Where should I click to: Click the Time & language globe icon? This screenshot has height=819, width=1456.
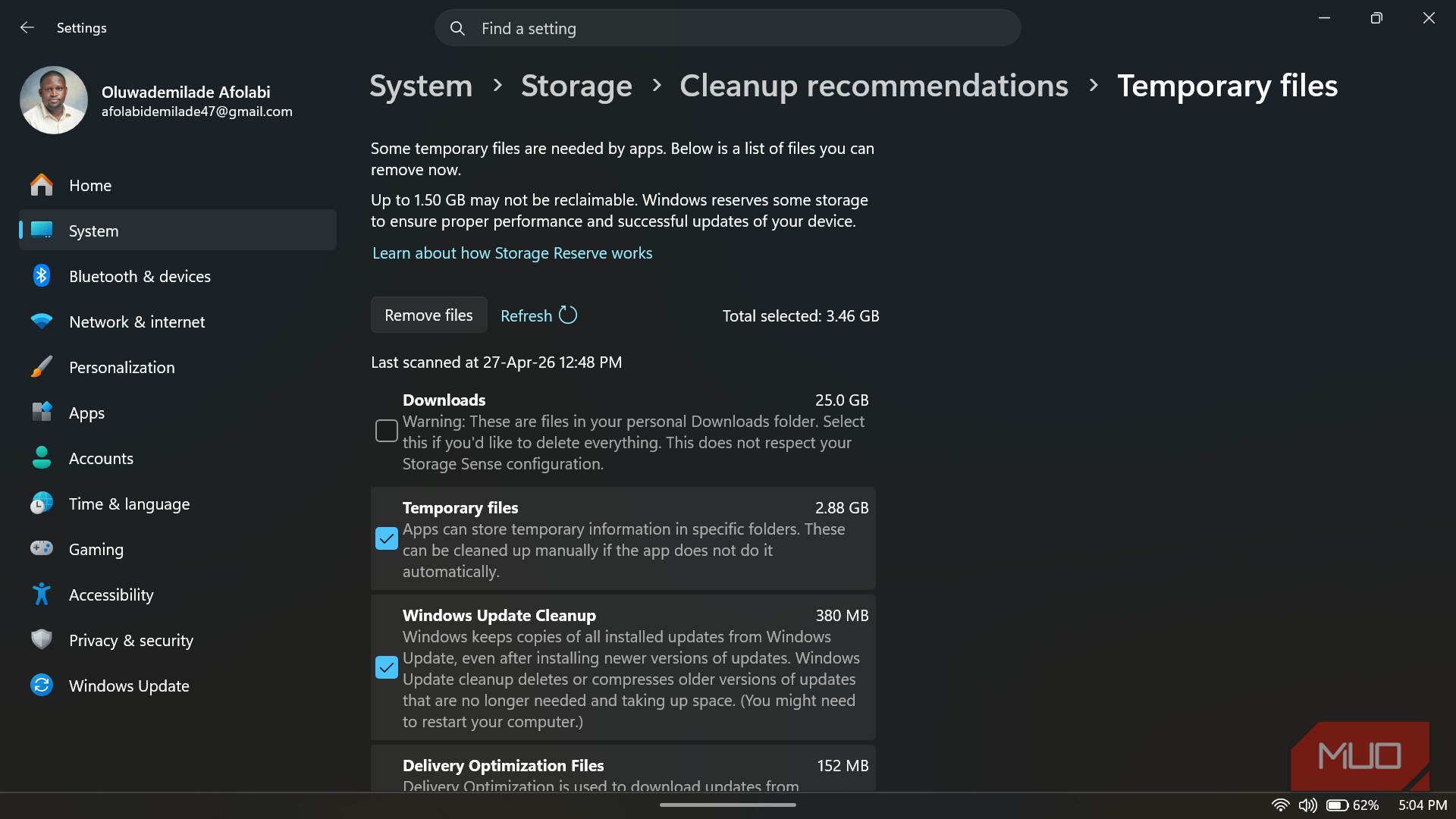pyautogui.click(x=42, y=503)
